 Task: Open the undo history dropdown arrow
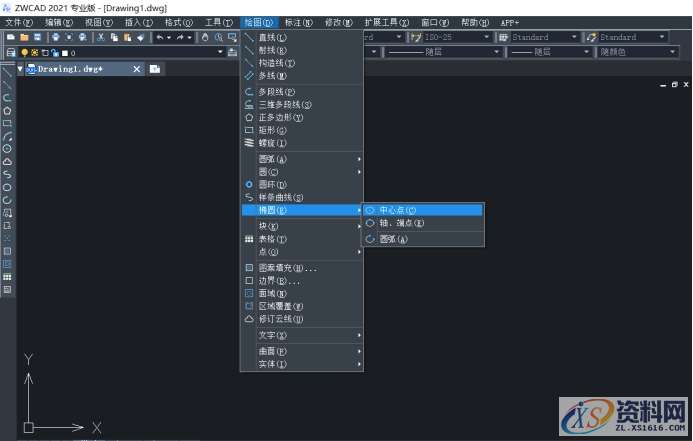[169, 38]
